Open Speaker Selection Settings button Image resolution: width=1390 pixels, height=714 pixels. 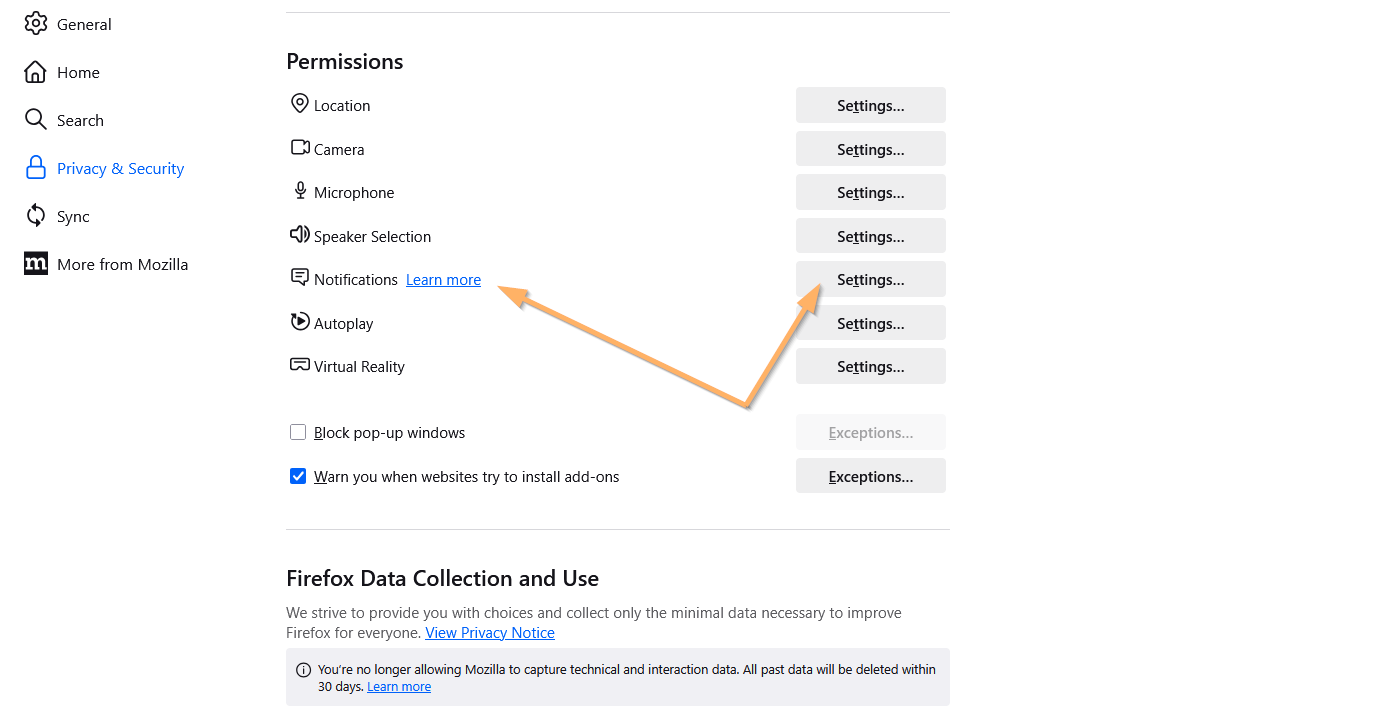(870, 236)
